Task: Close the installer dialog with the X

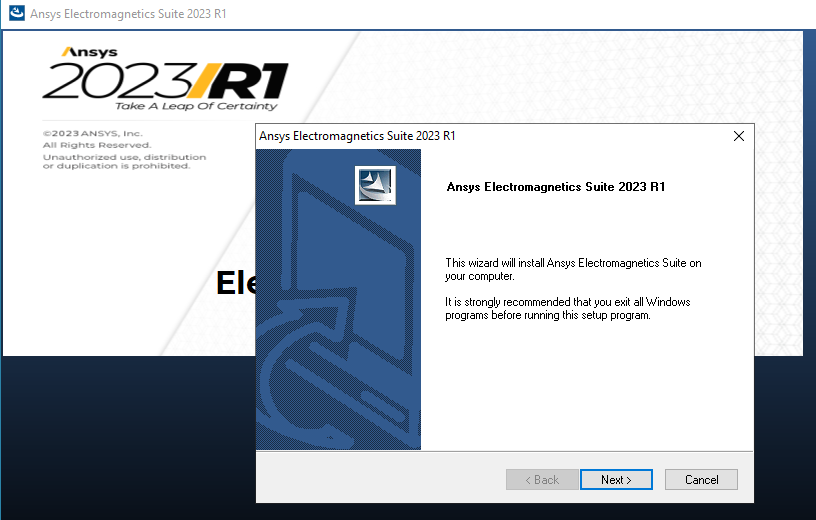Action: click(738, 136)
